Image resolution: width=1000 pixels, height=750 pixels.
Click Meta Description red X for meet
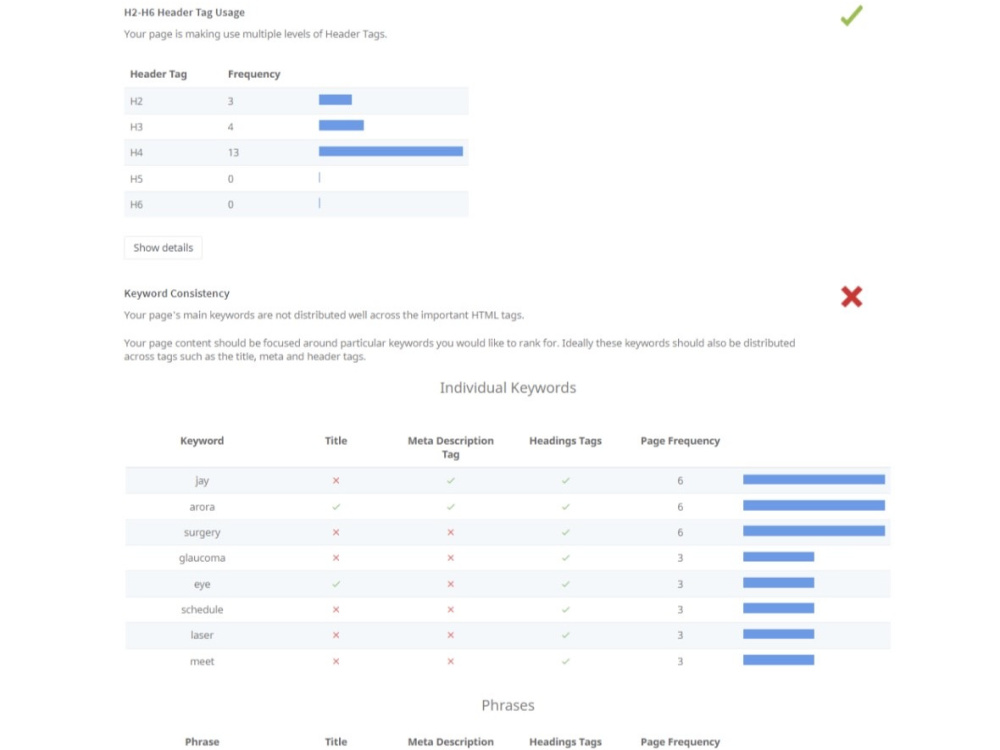[451, 661]
